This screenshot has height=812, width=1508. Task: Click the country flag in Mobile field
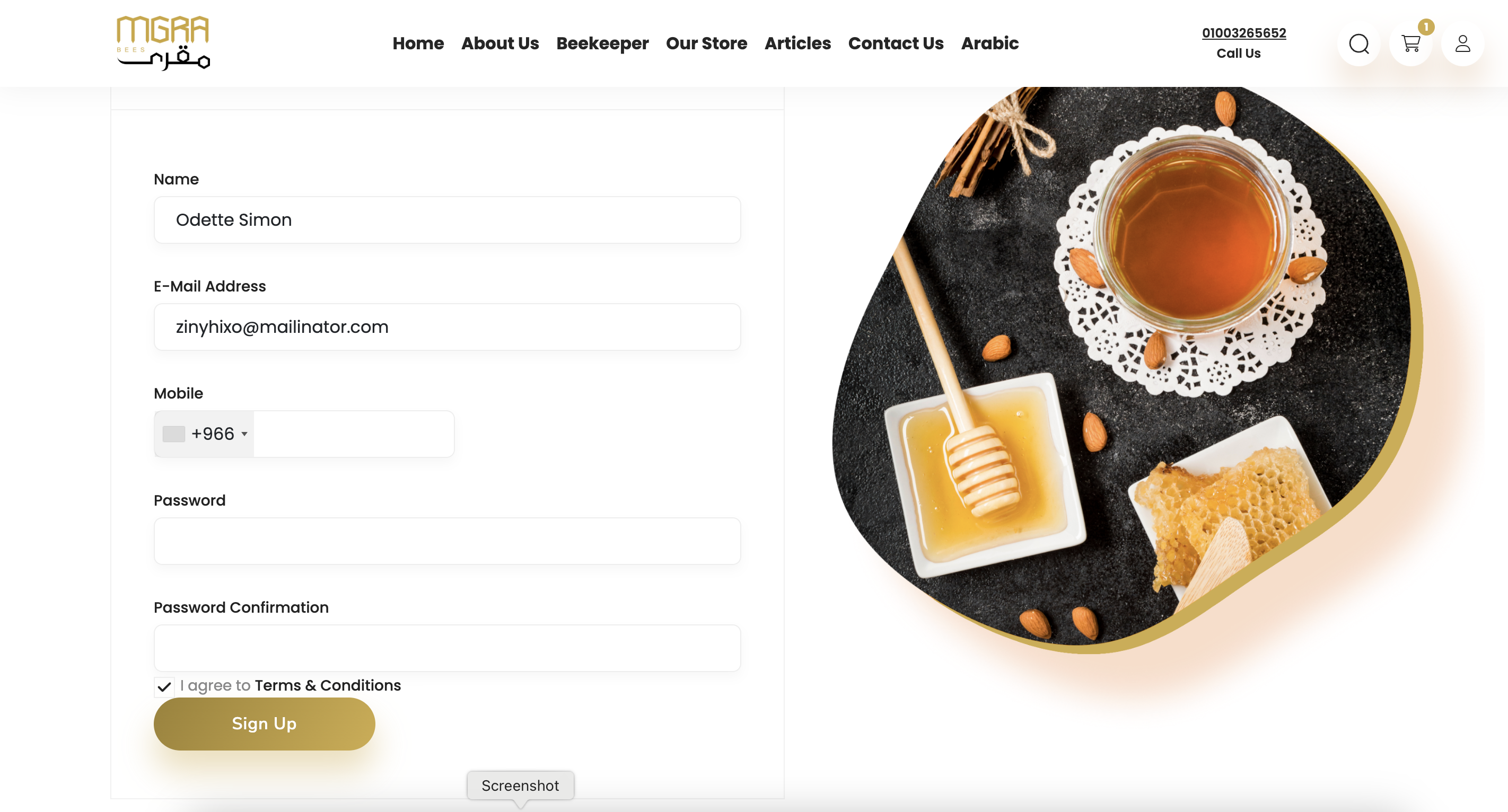[x=174, y=434]
